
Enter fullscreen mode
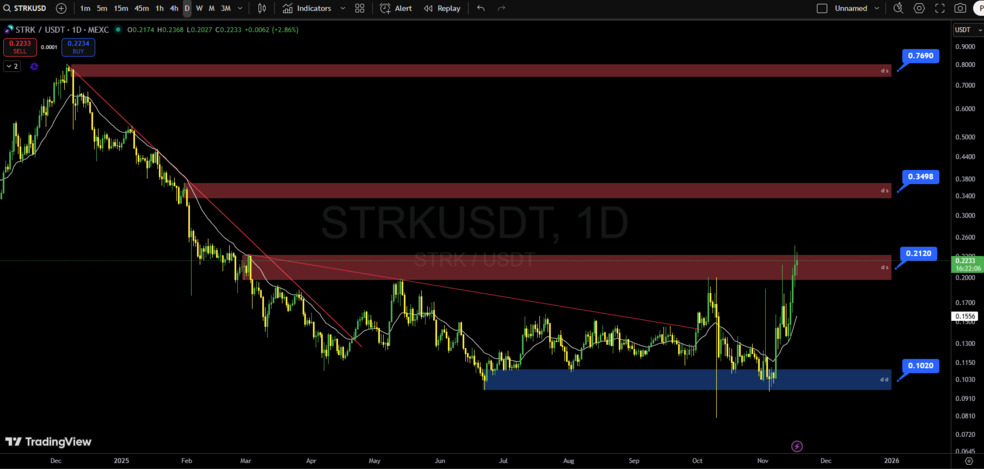940,8
